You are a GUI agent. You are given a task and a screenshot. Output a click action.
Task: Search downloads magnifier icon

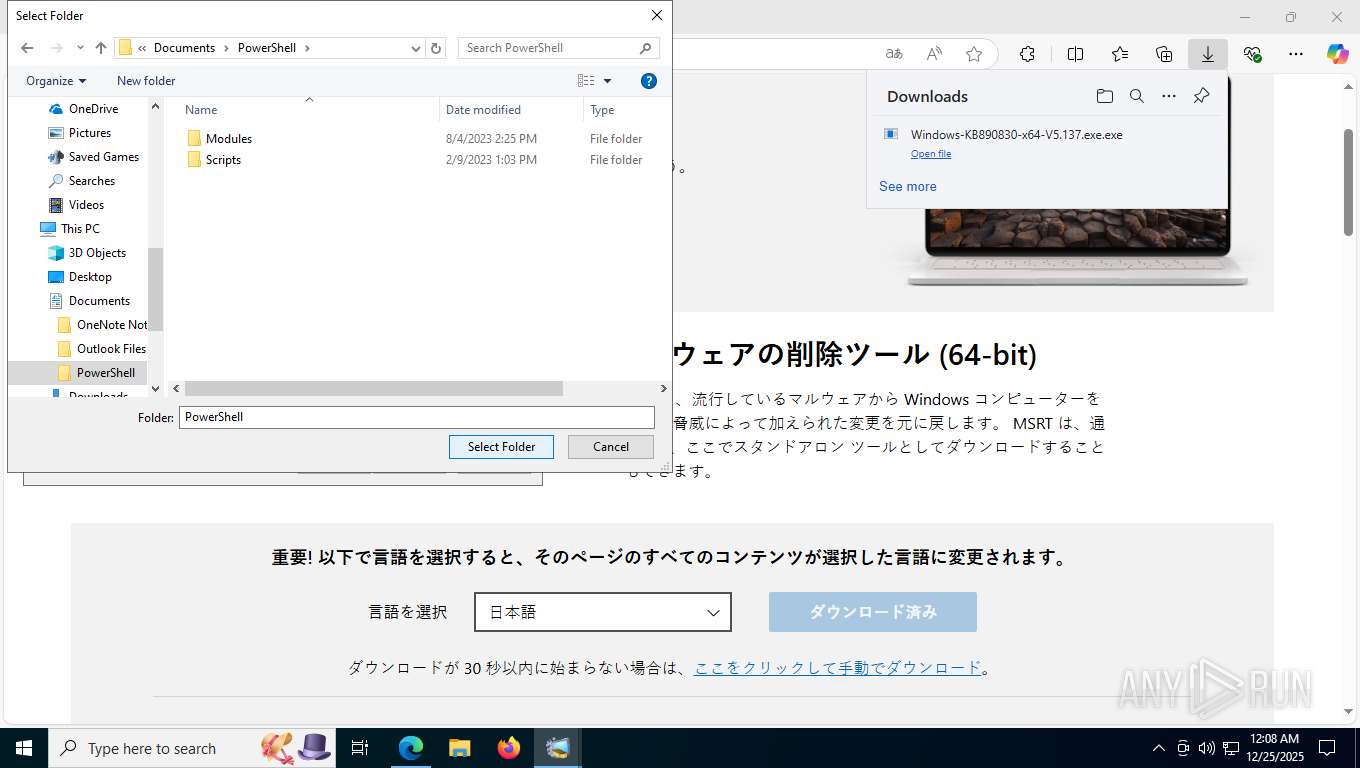1137,96
